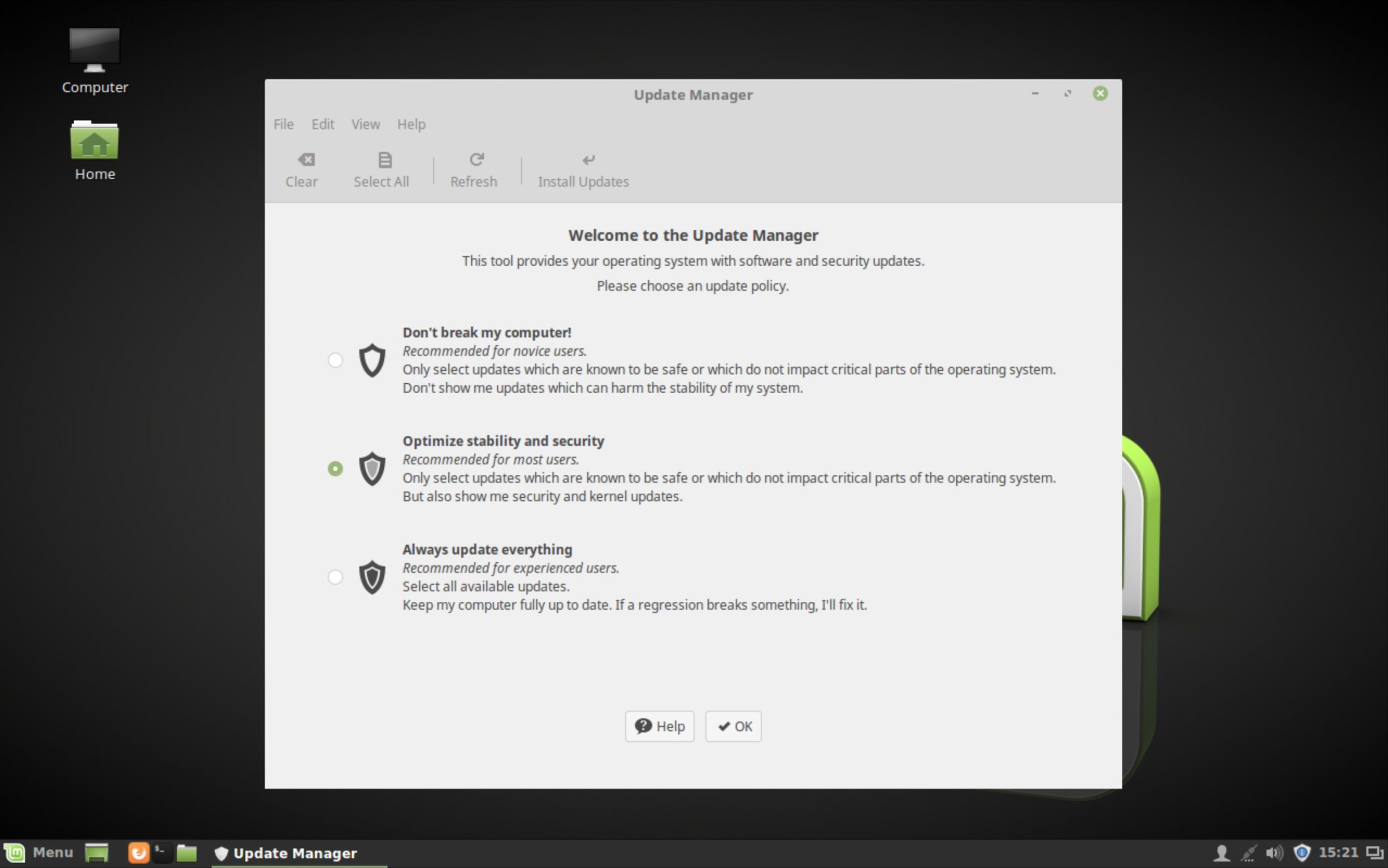Open the View menu
This screenshot has height=868, width=1388.
pyautogui.click(x=365, y=124)
